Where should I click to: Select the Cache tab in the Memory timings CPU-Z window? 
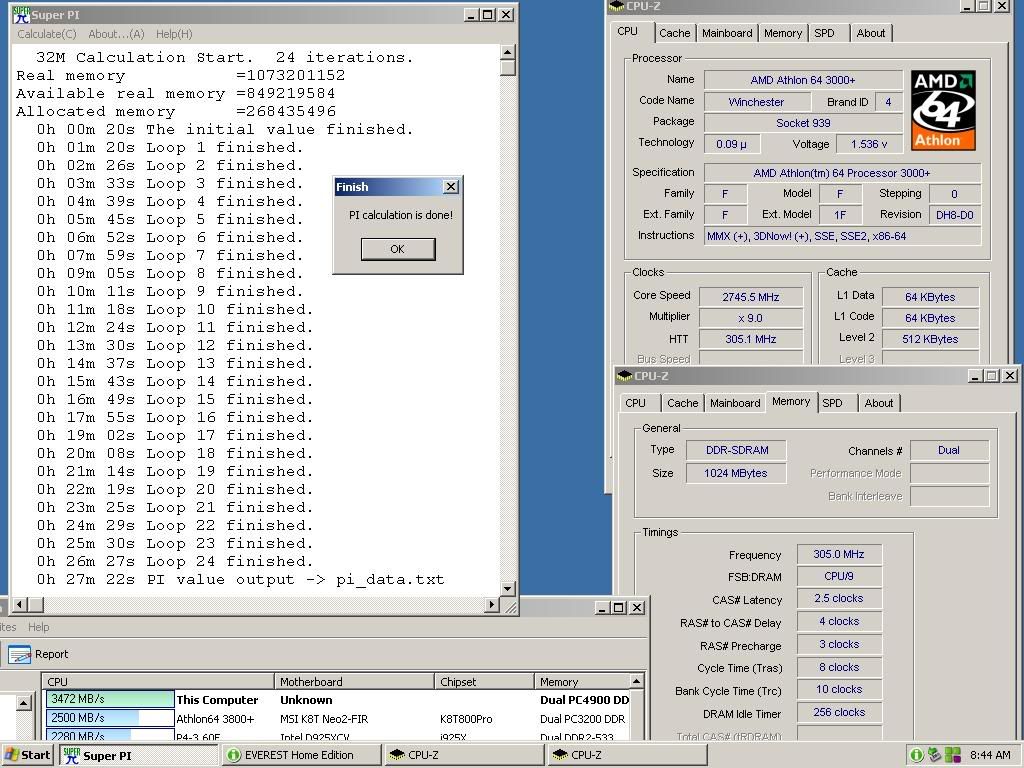pos(682,403)
